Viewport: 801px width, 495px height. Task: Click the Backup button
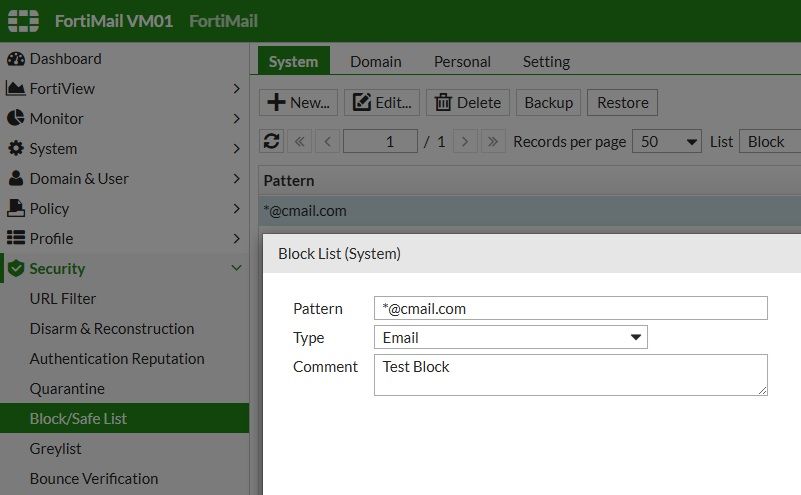pos(549,102)
